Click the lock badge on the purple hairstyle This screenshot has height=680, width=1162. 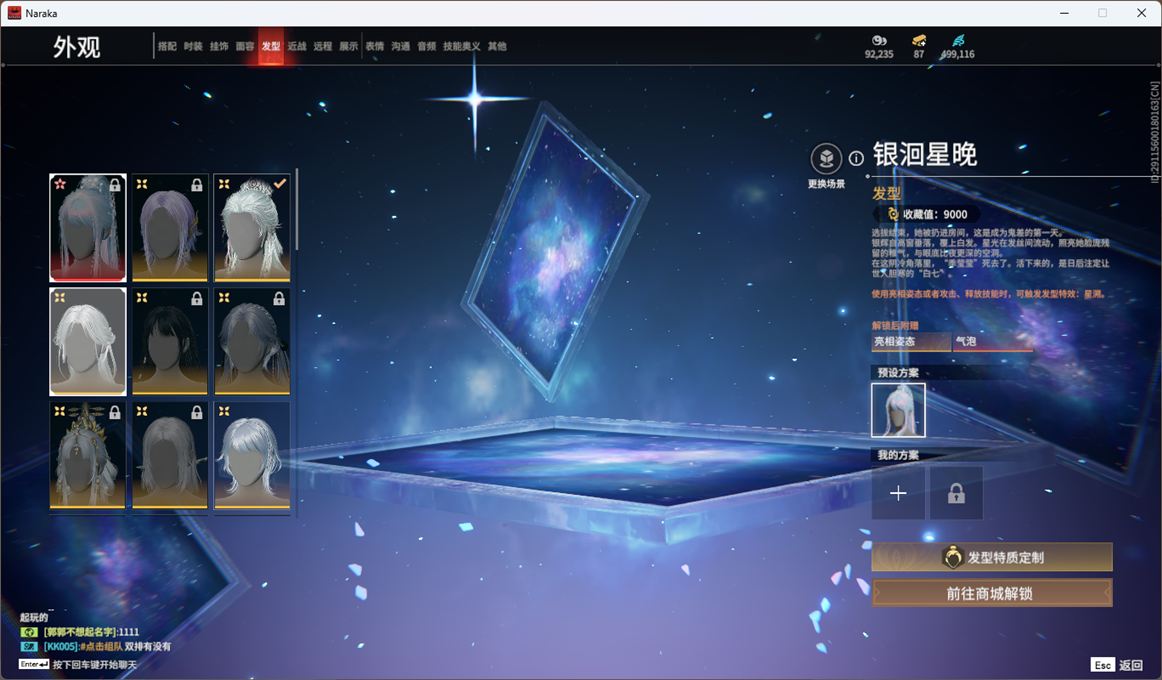(x=196, y=185)
